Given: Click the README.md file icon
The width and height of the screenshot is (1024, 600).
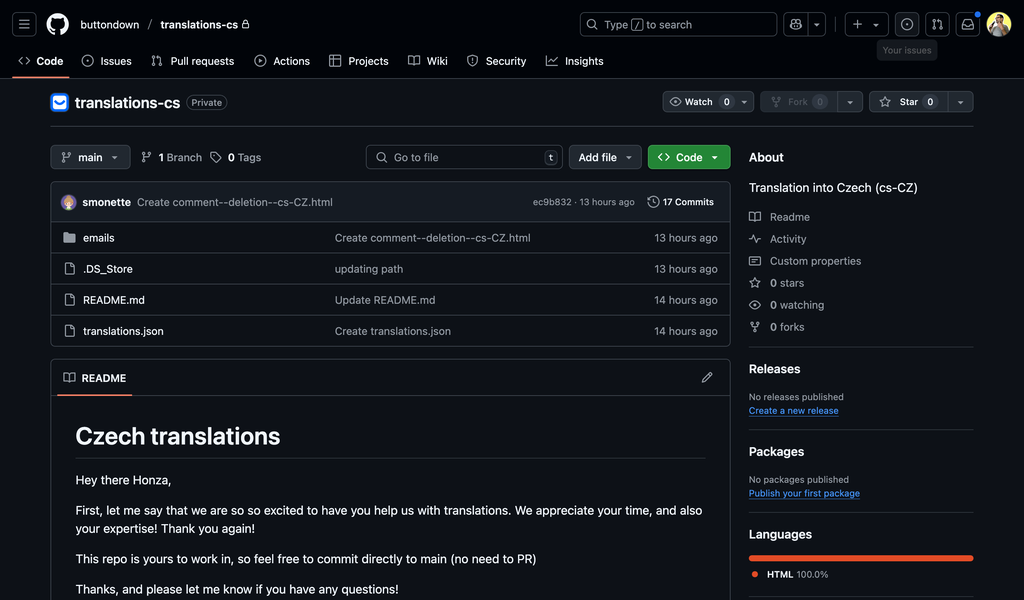Looking at the screenshot, I should tap(70, 300).
